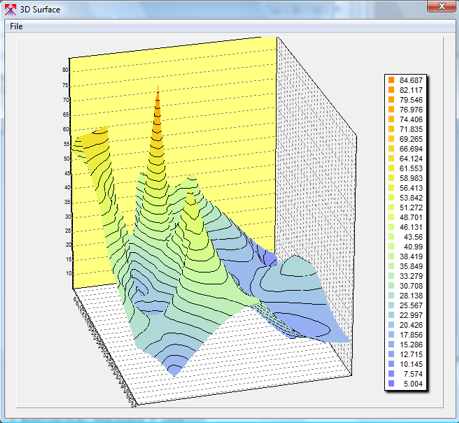This screenshot has height=423, width=459.
Task: Select legend value 25.567
Action: [x=411, y=305]
